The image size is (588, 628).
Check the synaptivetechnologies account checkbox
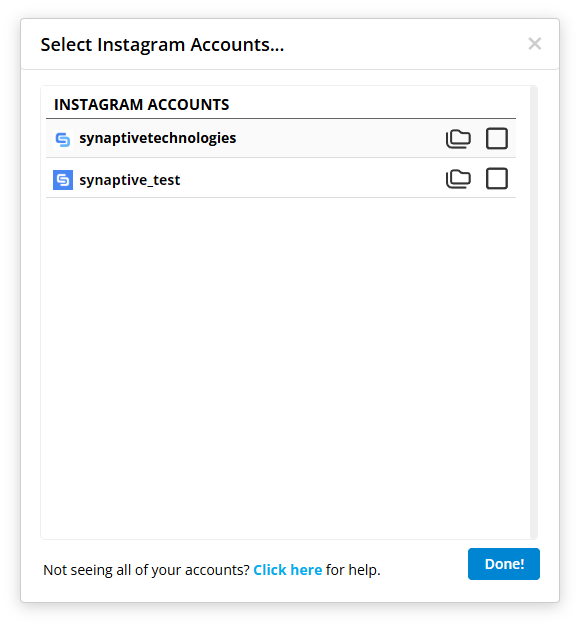[x=497, y=139]
